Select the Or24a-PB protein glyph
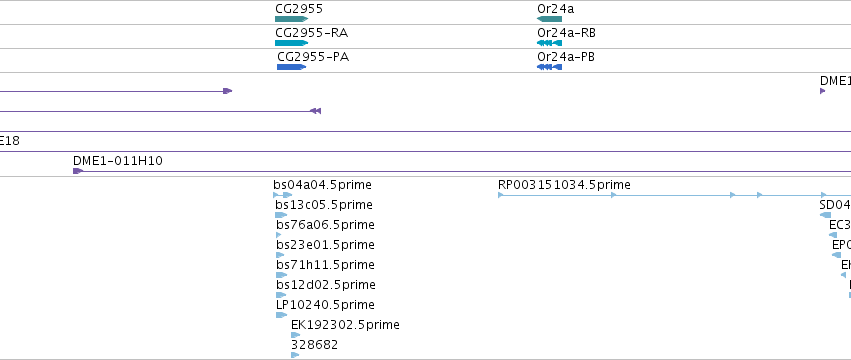Viewport: 851px width, 360px height. click(x=549, y=67)
